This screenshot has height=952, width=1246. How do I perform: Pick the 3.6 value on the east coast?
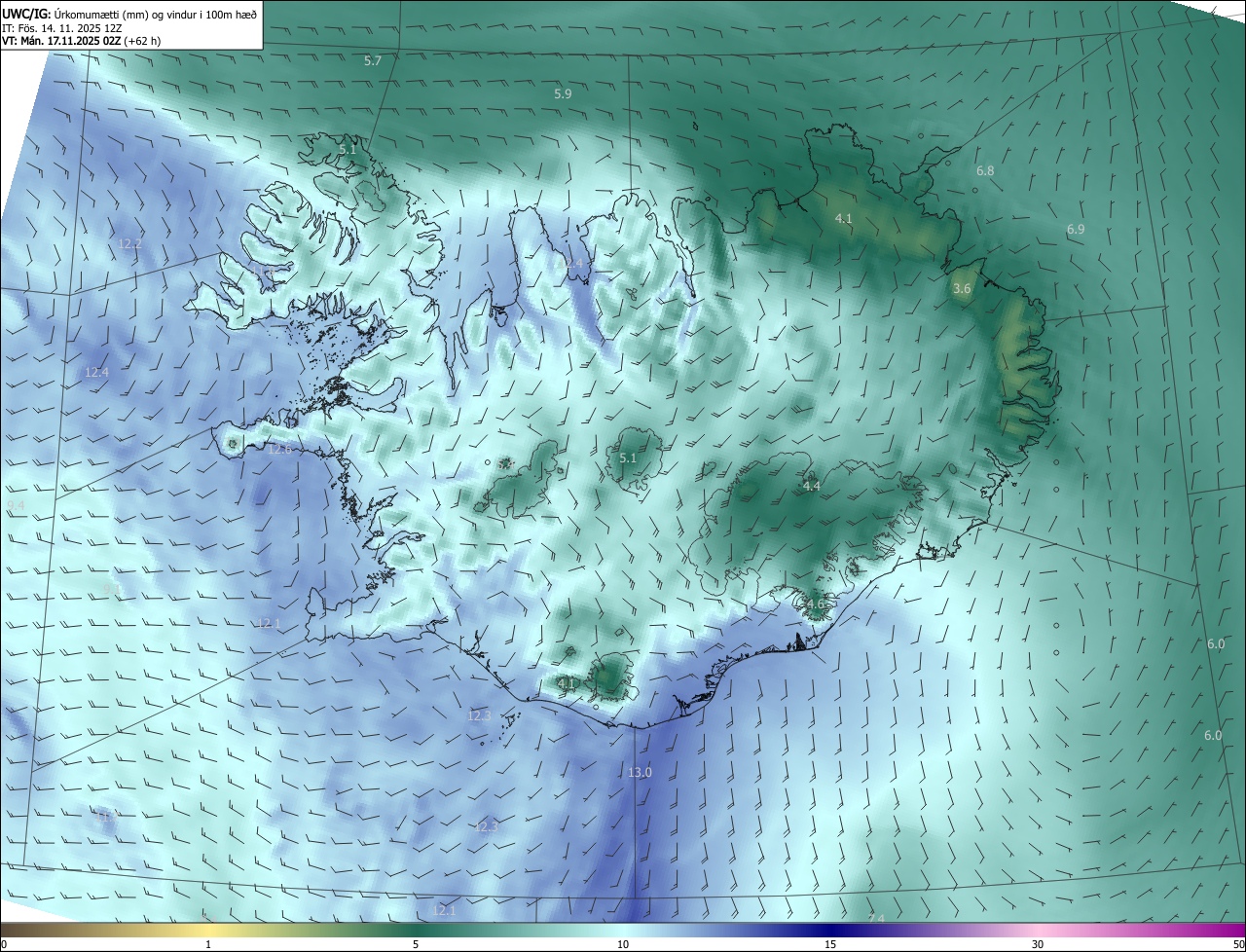pyautogui.click(x=962, y=289)
